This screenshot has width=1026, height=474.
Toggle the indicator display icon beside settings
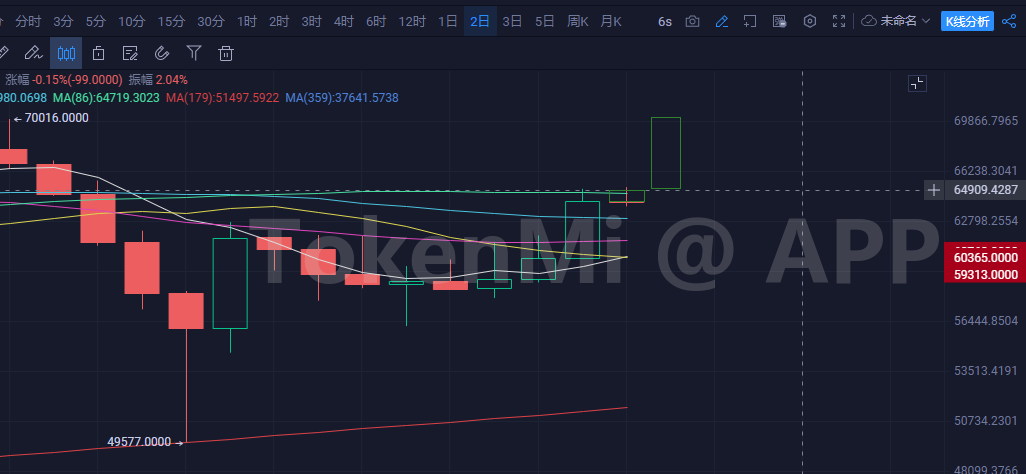tap(780, 21)
